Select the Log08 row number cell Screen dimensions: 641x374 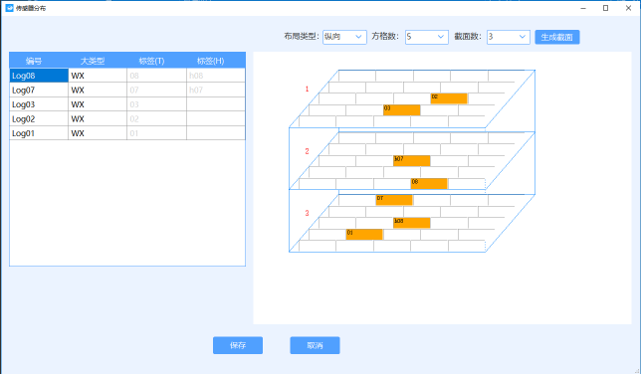tap(39, 76)
